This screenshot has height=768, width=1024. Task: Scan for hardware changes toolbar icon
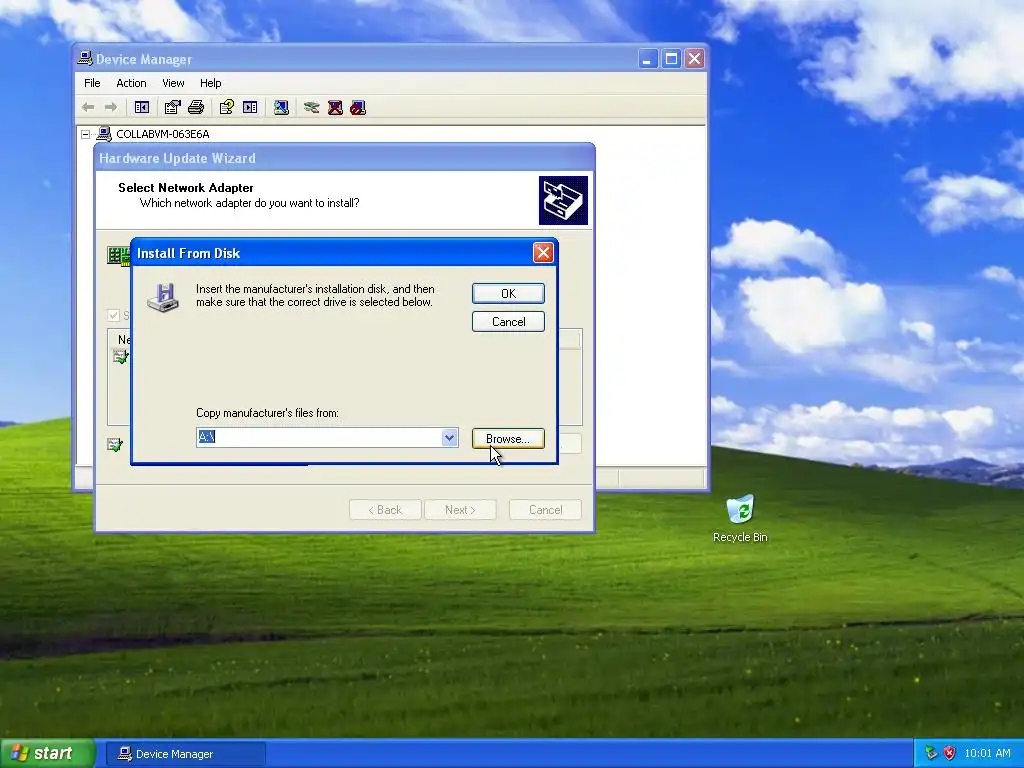coord(281,107)
